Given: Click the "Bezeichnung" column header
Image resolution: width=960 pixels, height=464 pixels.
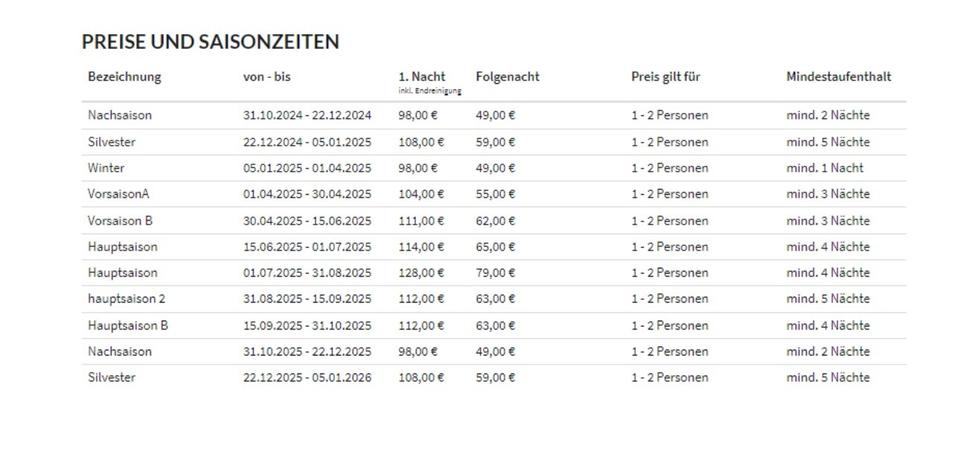Looking at the screenshot, I should tap(124, 77).
